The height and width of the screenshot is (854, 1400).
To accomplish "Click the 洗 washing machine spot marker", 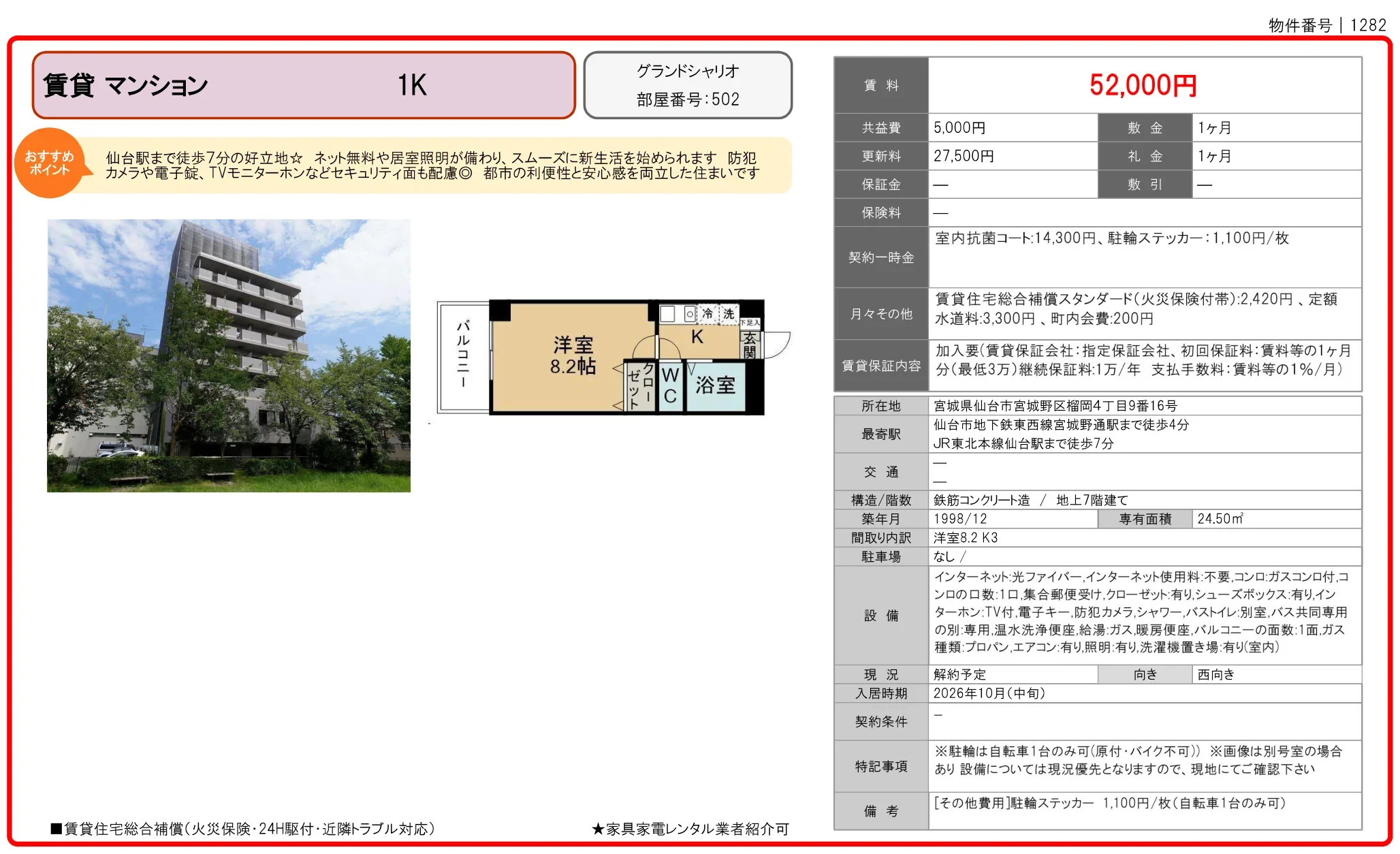I will tap(729, 313).
